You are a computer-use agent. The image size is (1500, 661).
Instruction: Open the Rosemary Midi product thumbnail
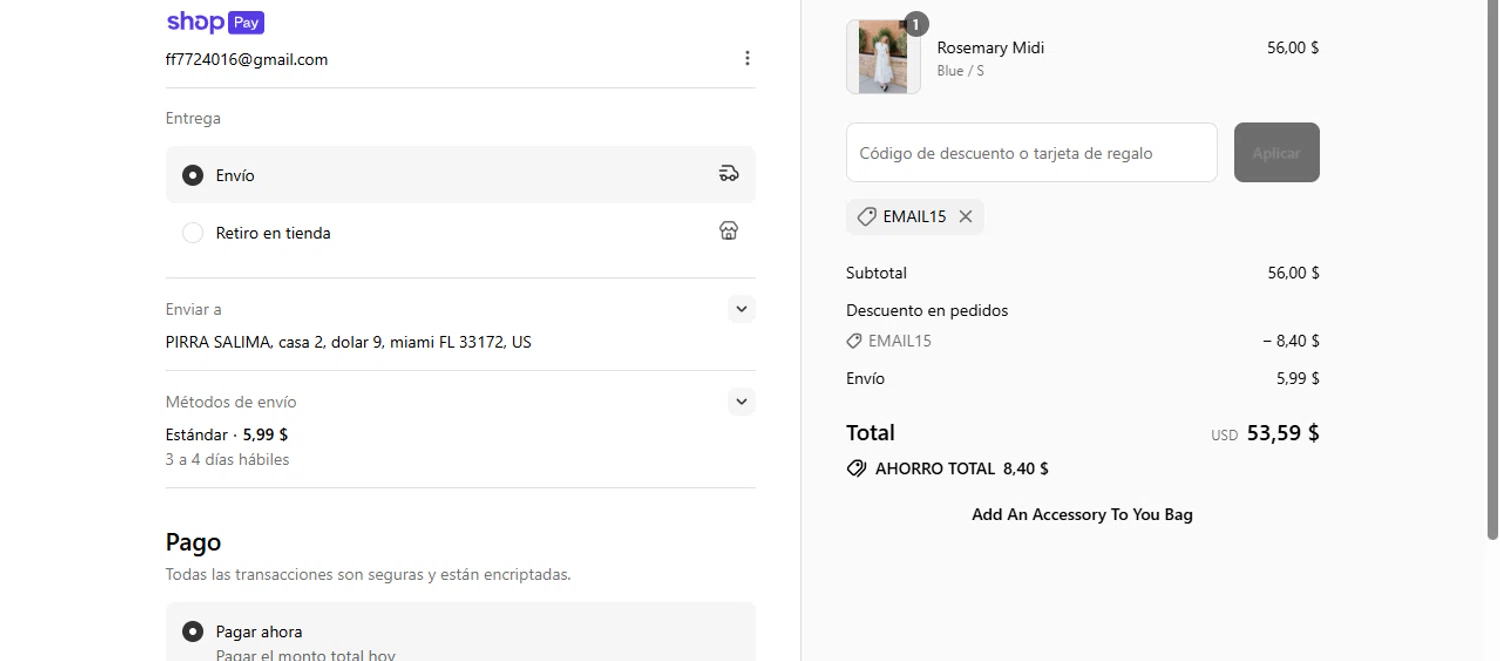click(x=883, y=57)
